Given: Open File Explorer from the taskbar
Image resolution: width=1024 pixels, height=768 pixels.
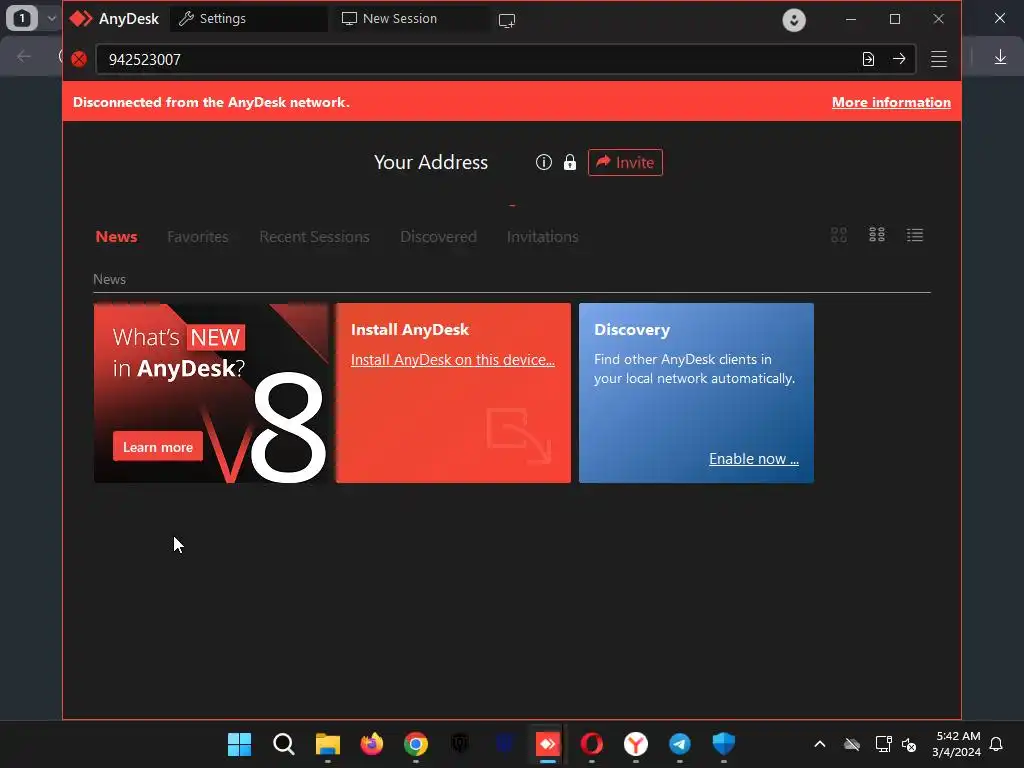Looking at the screenshot, I should 328,744.
